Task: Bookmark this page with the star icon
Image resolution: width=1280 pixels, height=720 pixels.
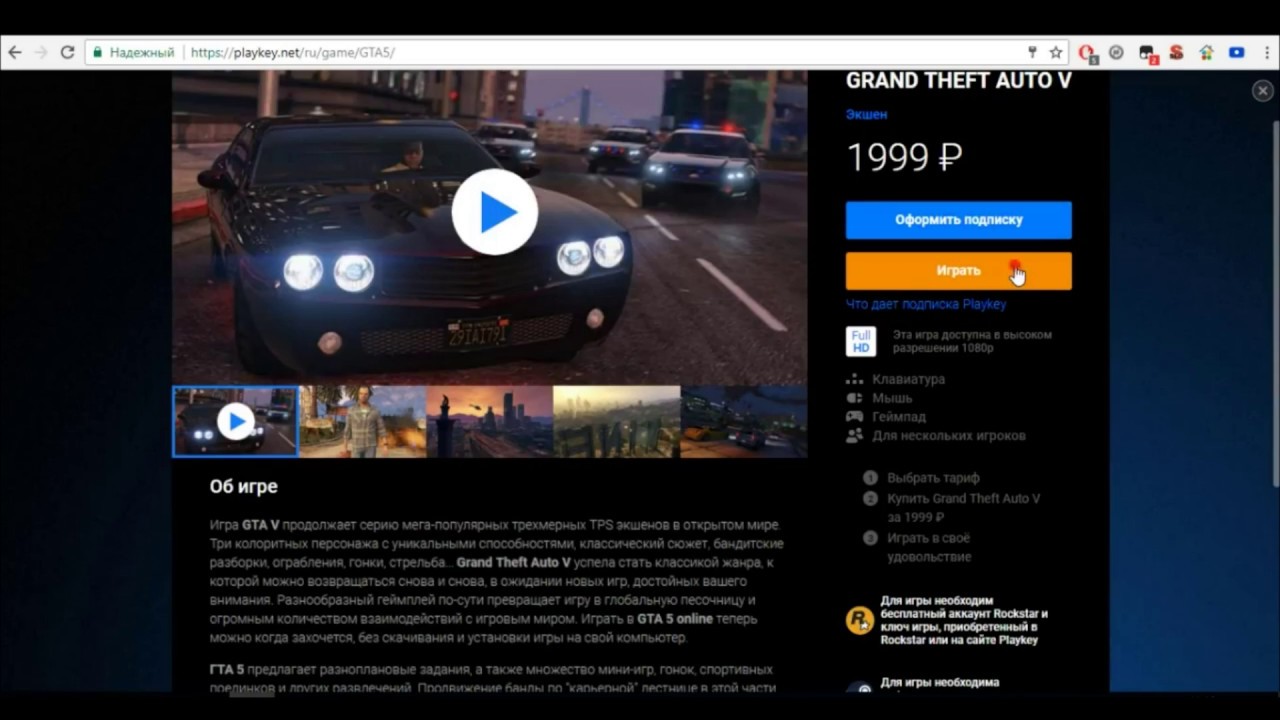Action: (1055, 52)
